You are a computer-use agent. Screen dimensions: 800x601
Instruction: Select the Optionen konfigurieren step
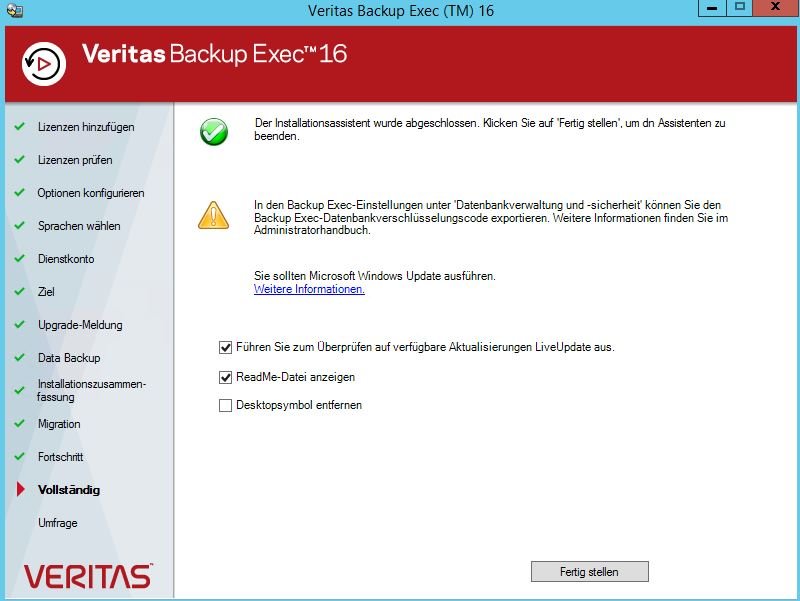91,193
